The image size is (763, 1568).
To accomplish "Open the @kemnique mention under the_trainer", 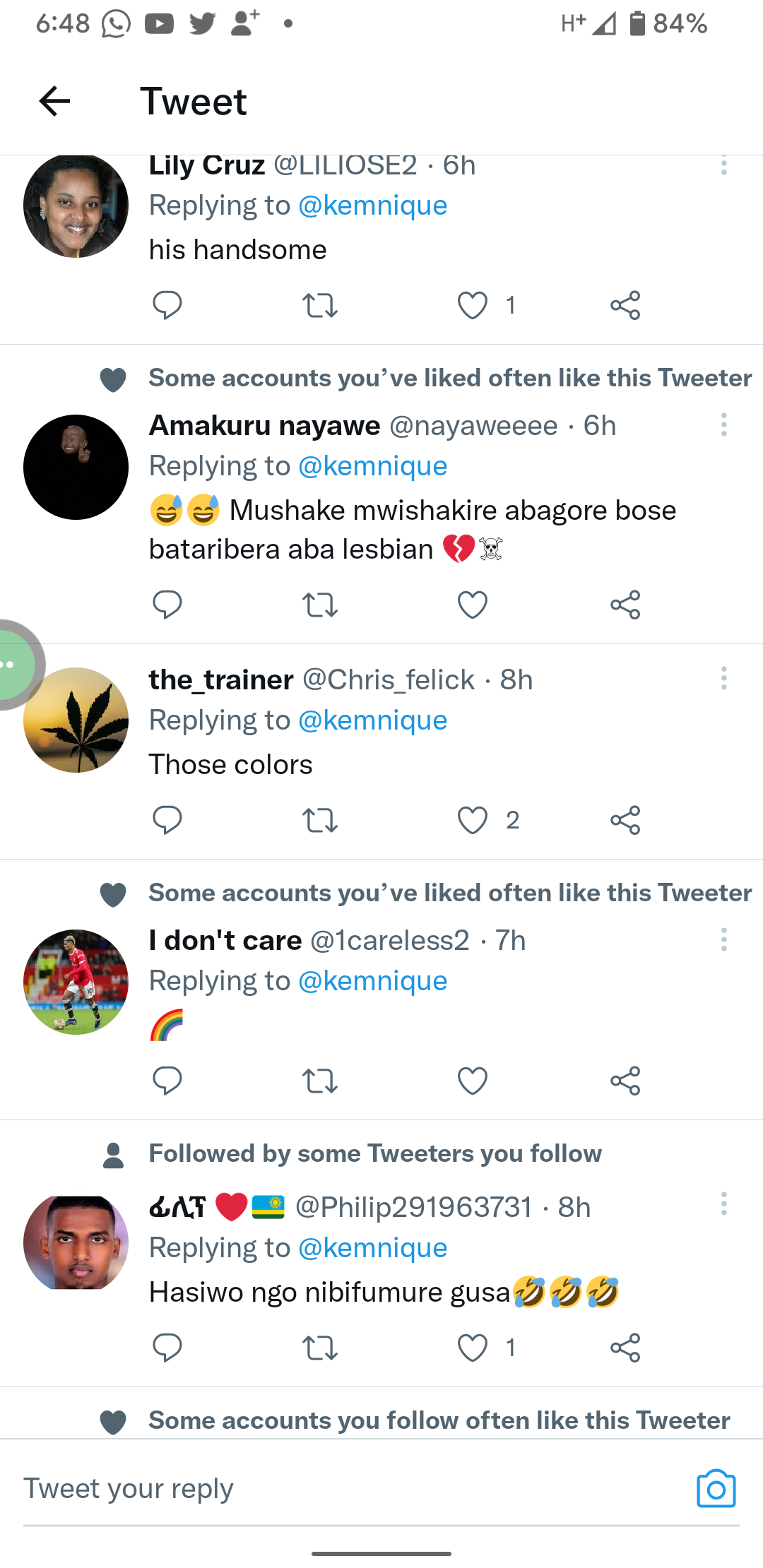I will coord(372,720).
